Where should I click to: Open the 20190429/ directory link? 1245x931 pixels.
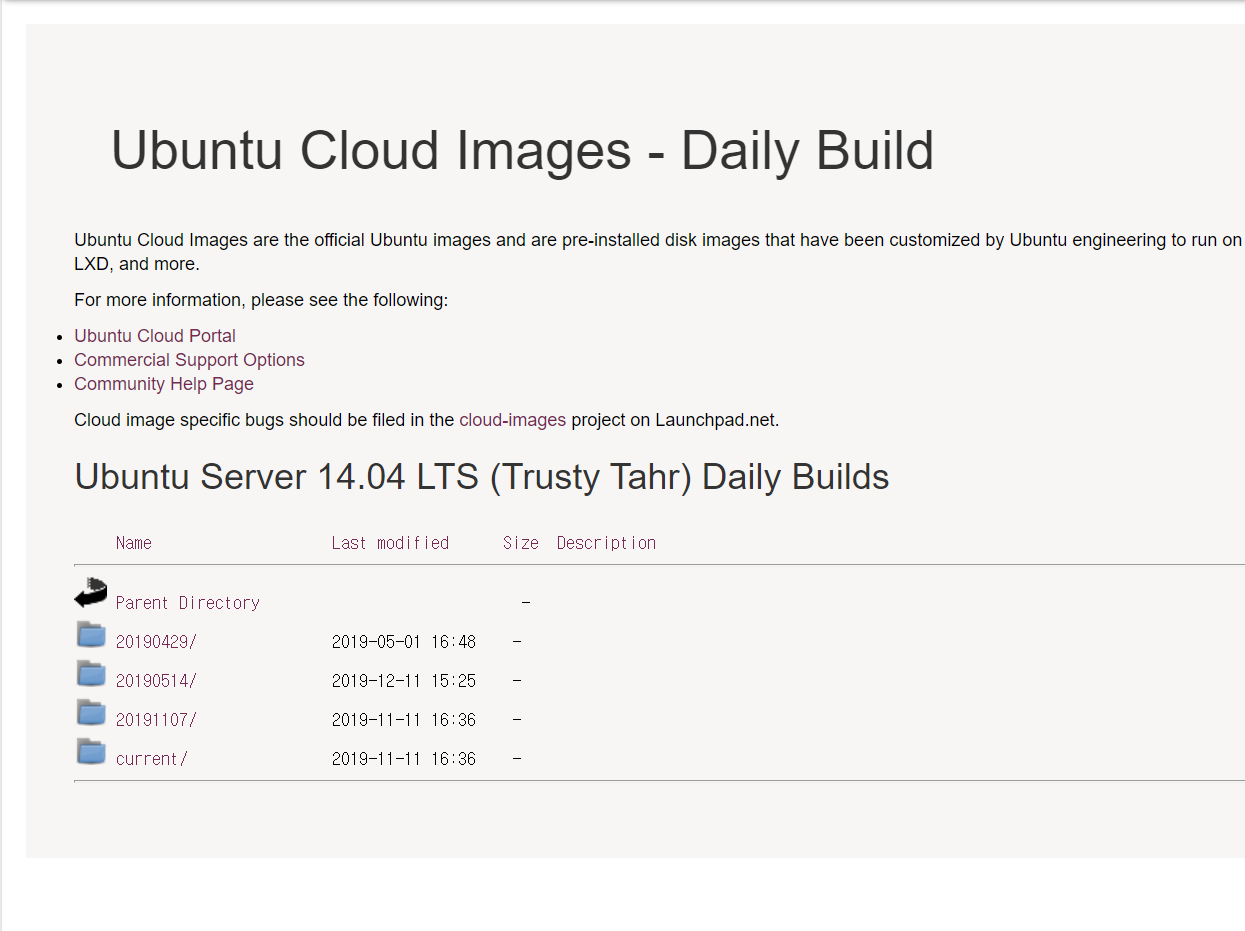(156, 642)
